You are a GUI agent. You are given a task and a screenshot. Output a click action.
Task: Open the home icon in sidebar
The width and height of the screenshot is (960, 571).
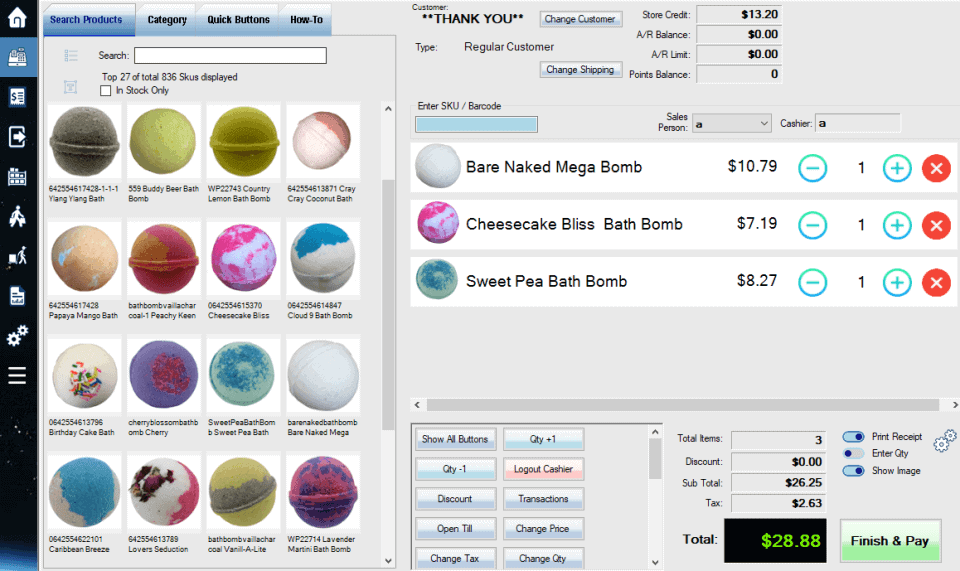[x=17, y=17]
